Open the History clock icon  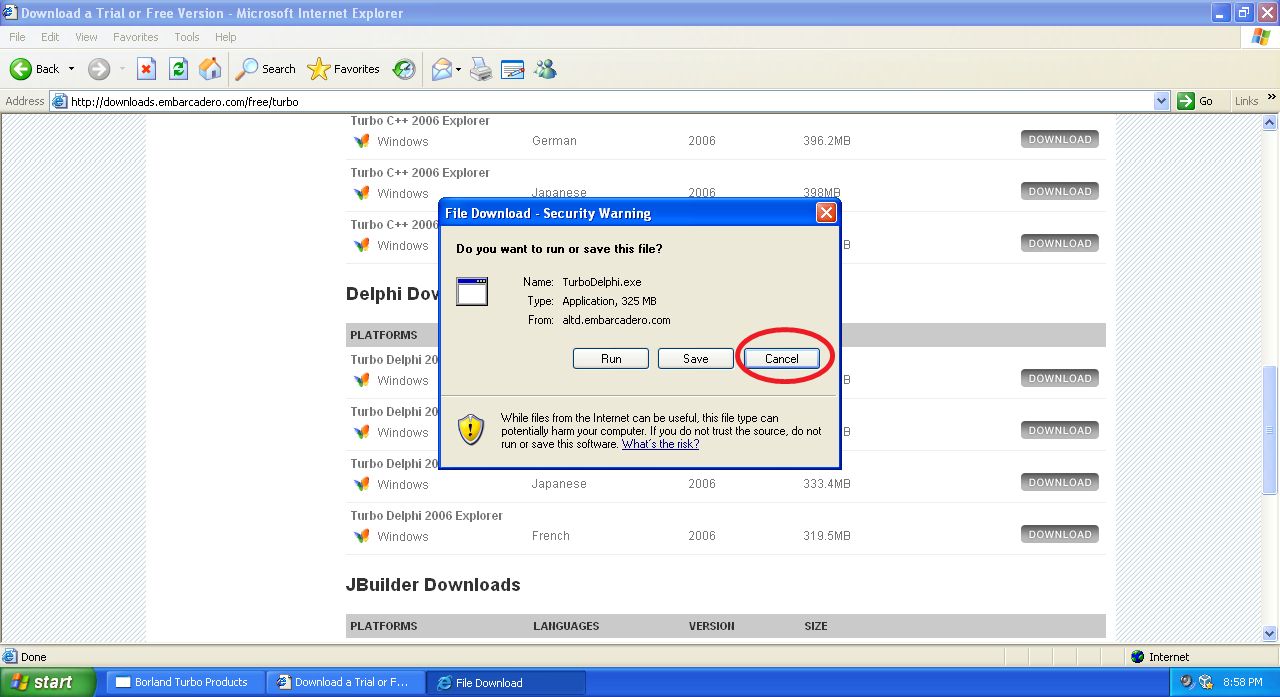click(x=404, y=69)
